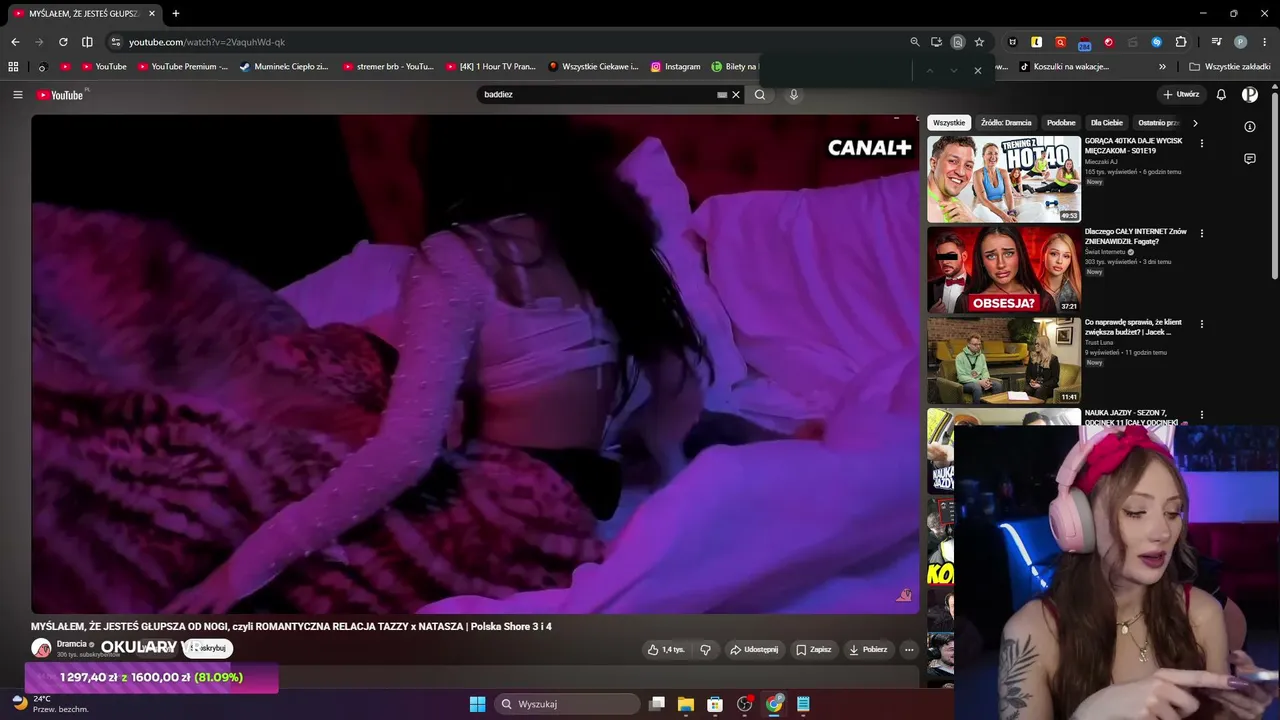Open File Explorer from the taskbar

pos(686,704)
